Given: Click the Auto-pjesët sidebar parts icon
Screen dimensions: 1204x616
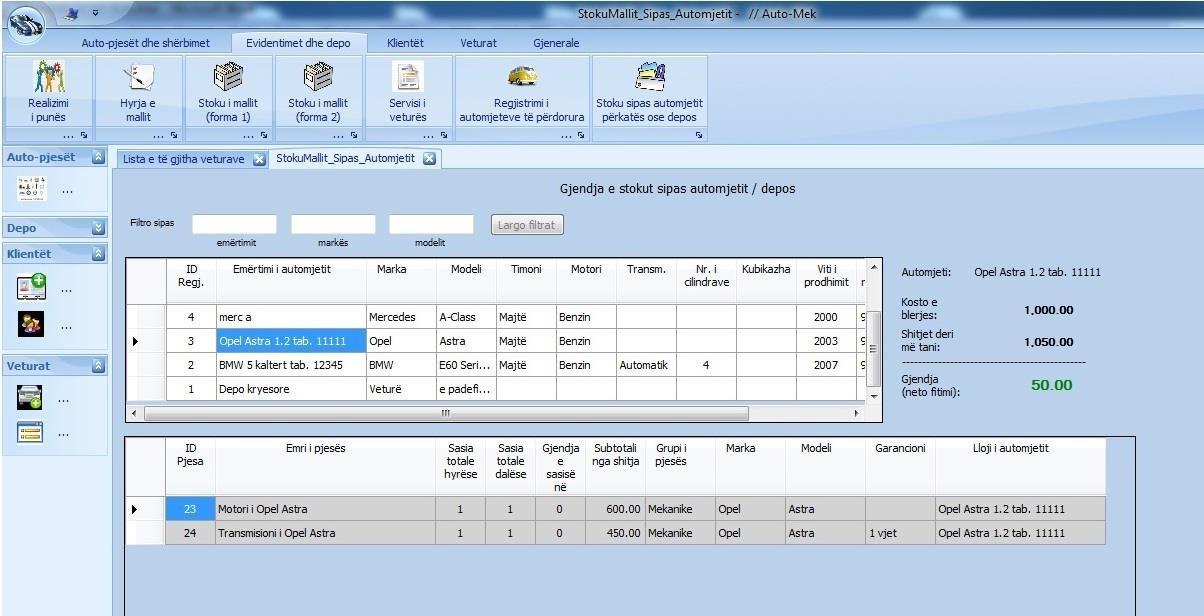Looking at the screenshot, I should tap(31, 189).
